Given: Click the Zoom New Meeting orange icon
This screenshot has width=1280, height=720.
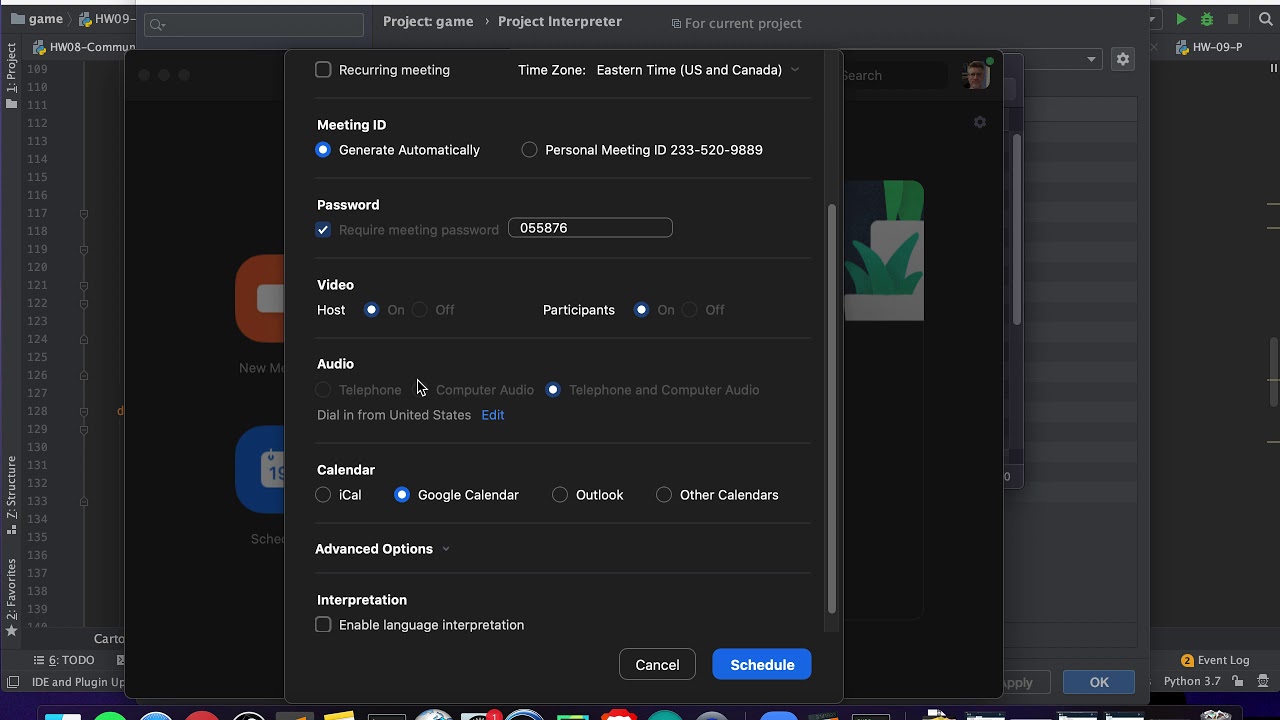Looking at the screenshot, I should (x=262, y=298).
